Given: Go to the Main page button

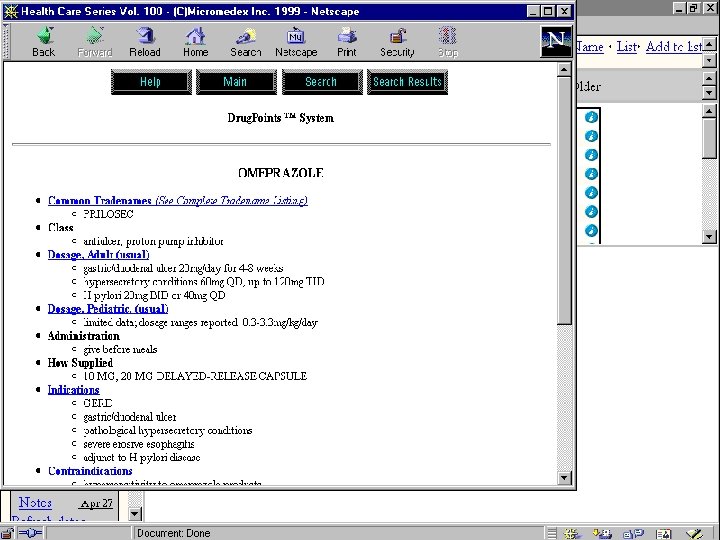Looking at the screenshot, I should (236, 82).
